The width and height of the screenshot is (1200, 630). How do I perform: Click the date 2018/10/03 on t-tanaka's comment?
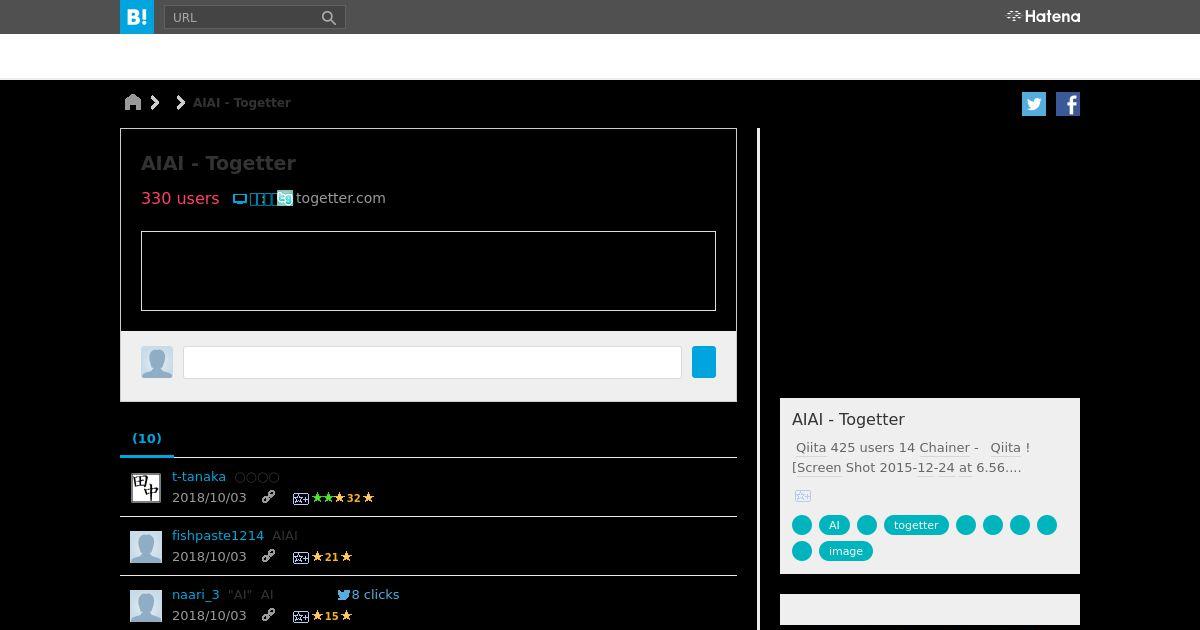(x=209, y=498)
